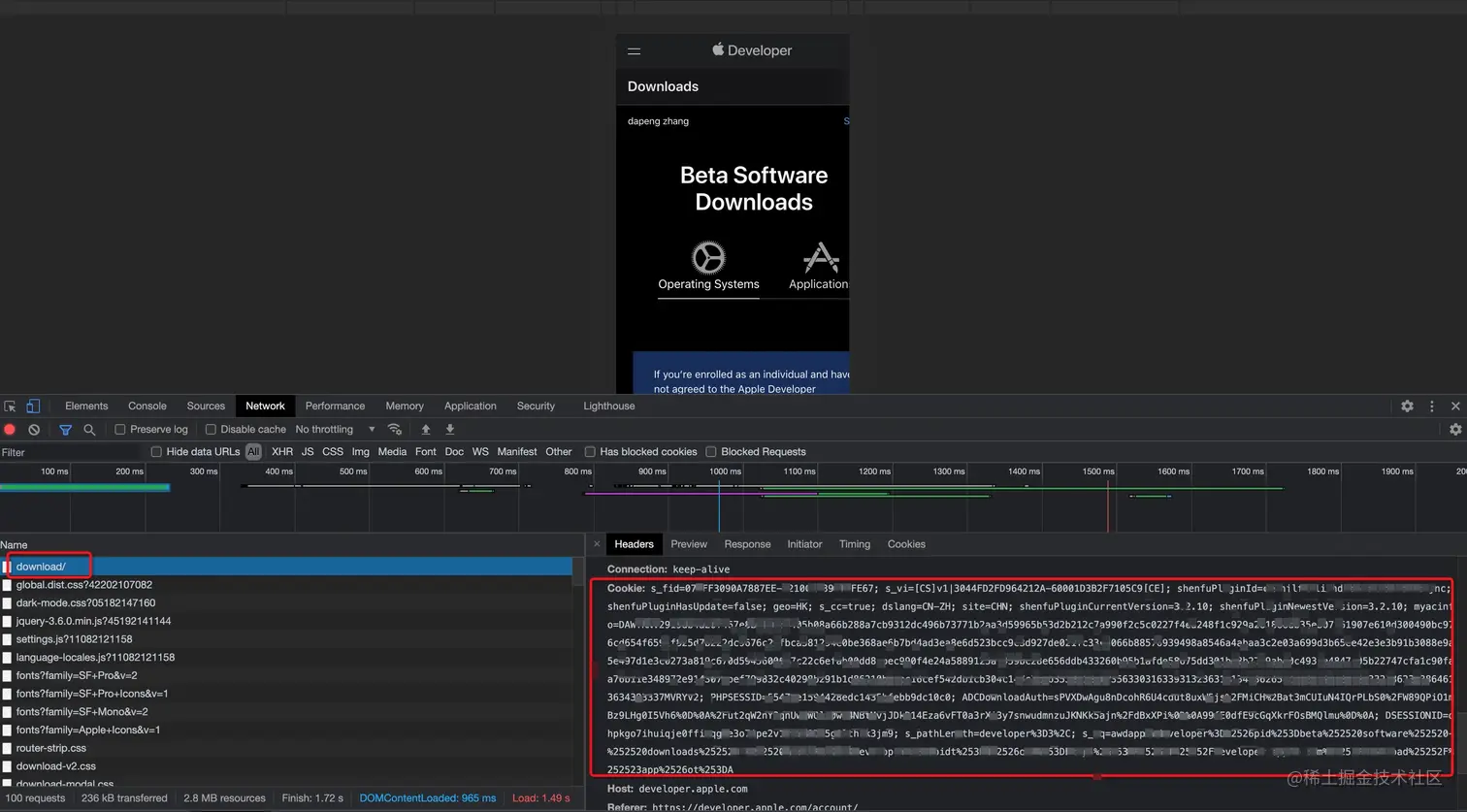
Task: Select language-locales.js request row
Action: [286, 658]
